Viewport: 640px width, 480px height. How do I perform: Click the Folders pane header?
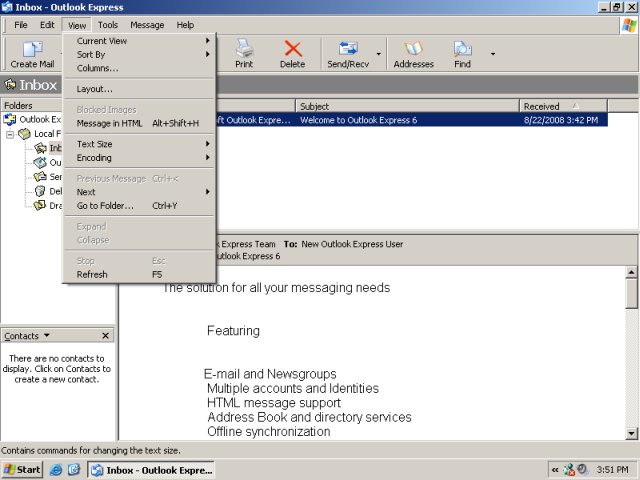pos(32,105)
